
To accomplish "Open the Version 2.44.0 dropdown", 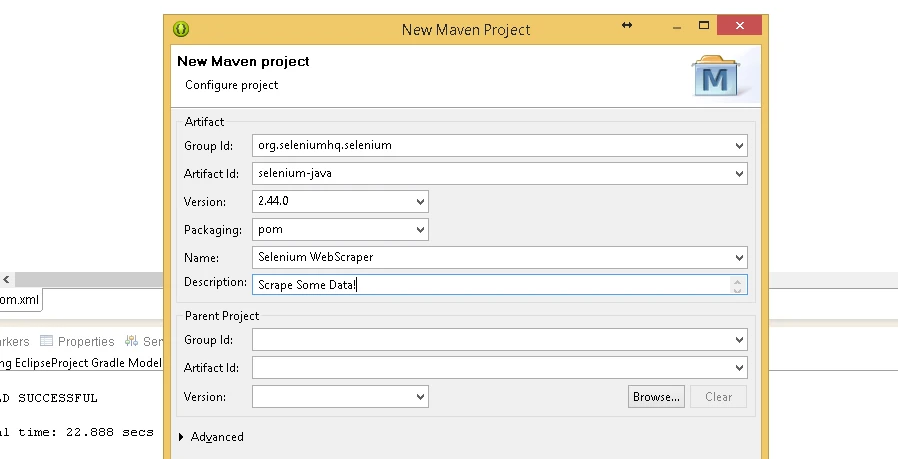I will [420, 202].
